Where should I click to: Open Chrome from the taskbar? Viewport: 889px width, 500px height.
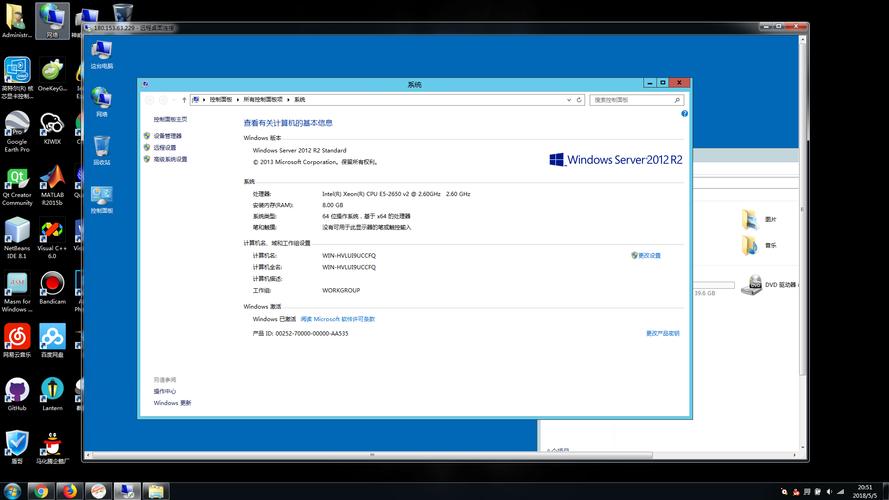click(41, 491)
